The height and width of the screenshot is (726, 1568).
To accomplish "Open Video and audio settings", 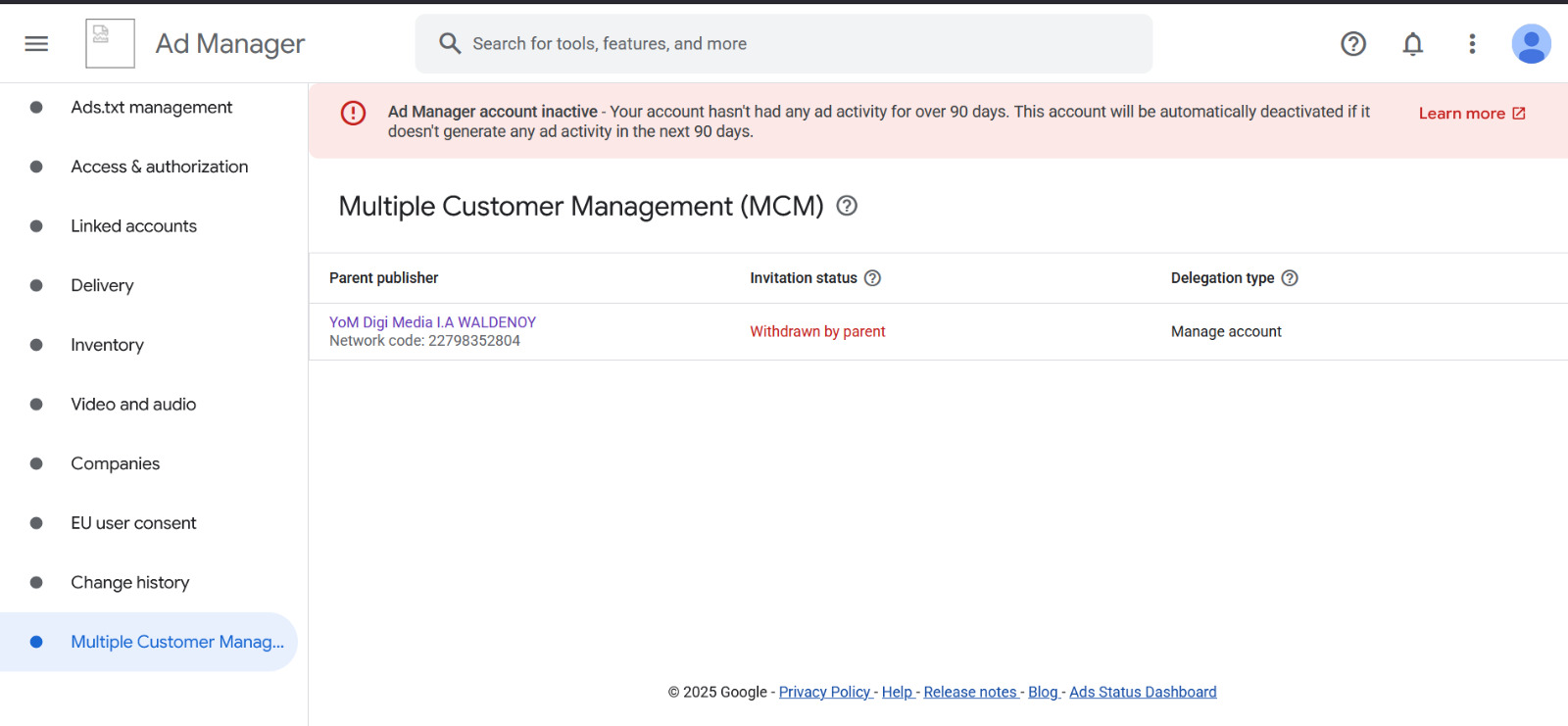I will coord(133,405).
